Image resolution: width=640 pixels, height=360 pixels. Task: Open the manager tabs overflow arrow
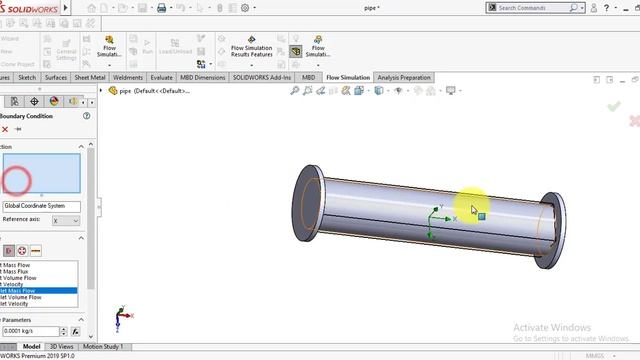click(92, 102)
